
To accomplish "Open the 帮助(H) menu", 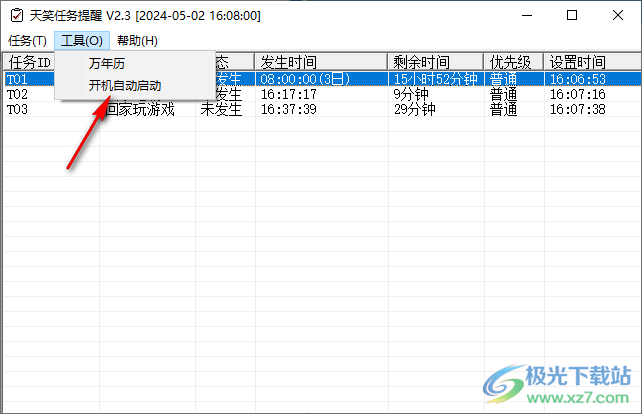I will [x=137, y=41].
